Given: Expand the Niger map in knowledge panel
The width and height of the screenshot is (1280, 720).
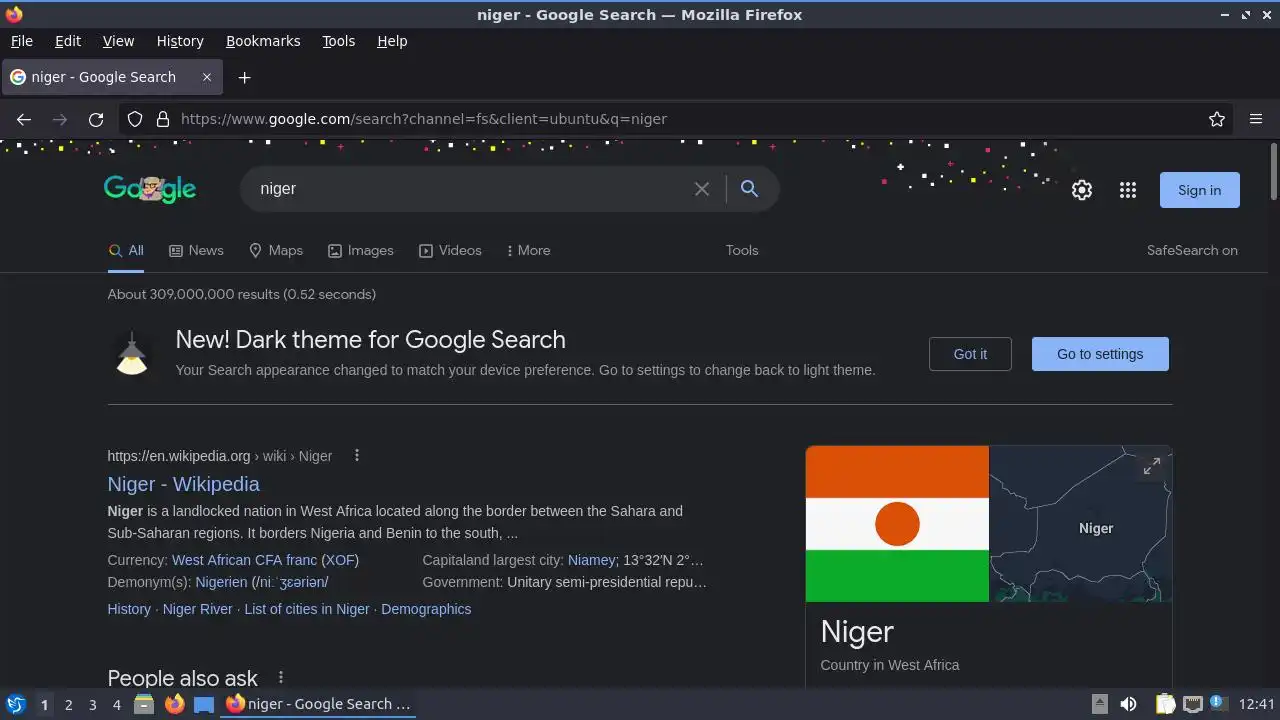Looking at the screenshot, I should tap(1152, 466).
